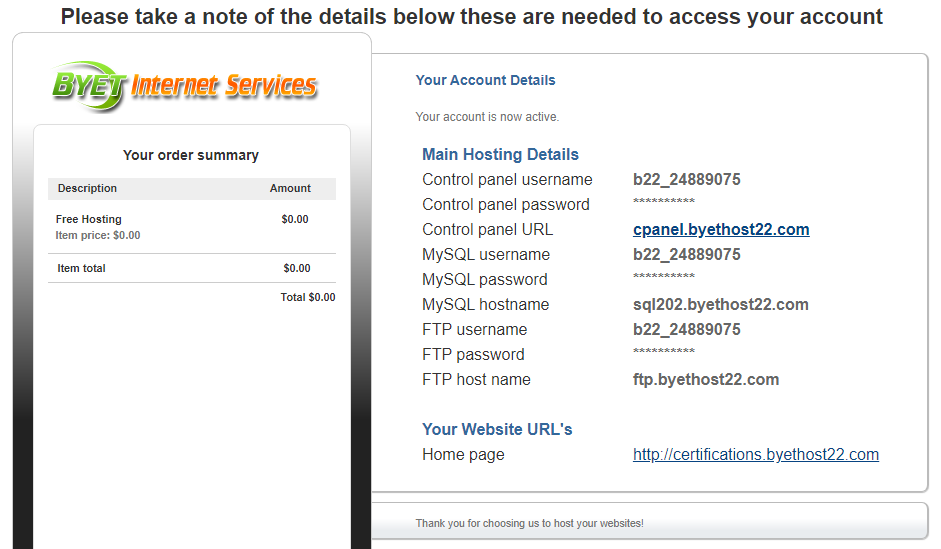Open the certifications.byethost22.com home page link
The image size is (941, 549).
click(756, 455)
